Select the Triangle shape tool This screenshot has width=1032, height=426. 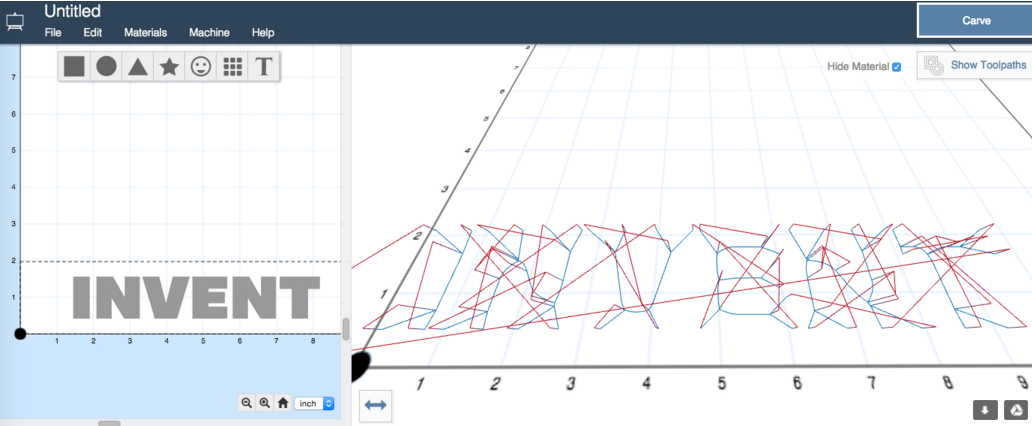pyautogui.click(x=138, y=67)
